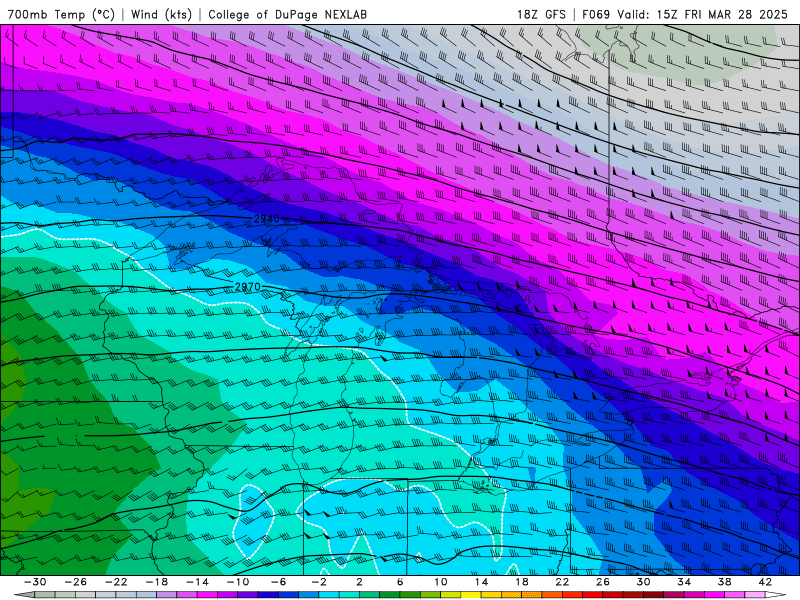
Task: Click the "700mb Temp (°C)" title text
Action: point(61,14)
